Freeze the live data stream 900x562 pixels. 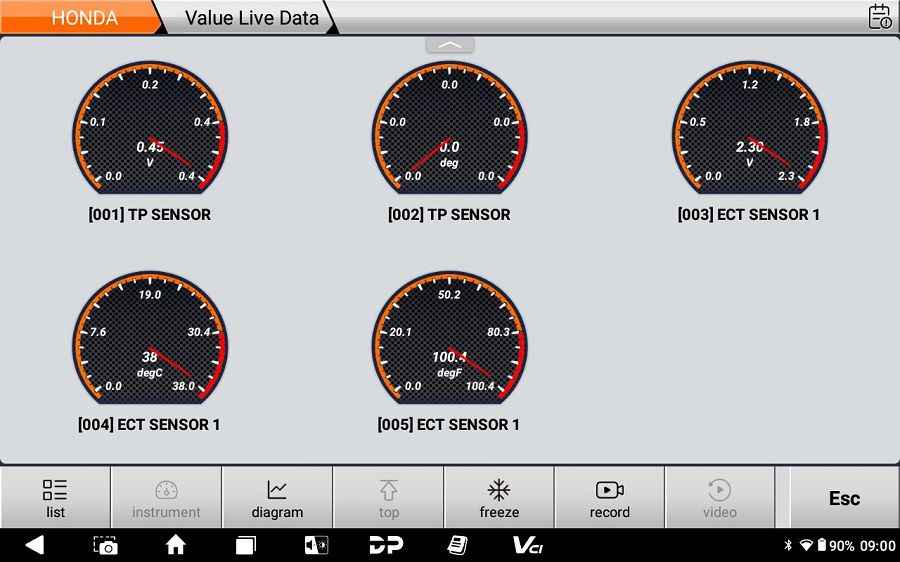(x=499, y=498)
